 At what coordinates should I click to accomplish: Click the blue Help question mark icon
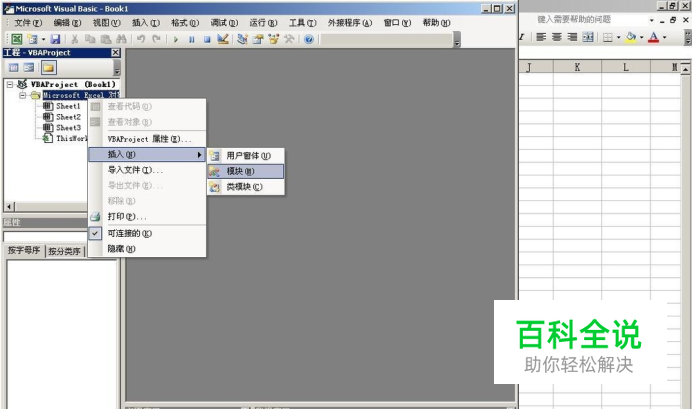click(309, 39)
